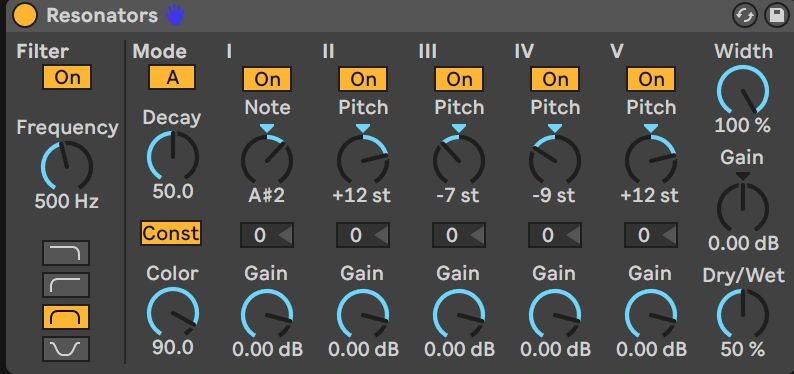Viewport: 794px width, 374px height.
Task: Select the band-pass filter shape icon
Action: pos(66,317)
